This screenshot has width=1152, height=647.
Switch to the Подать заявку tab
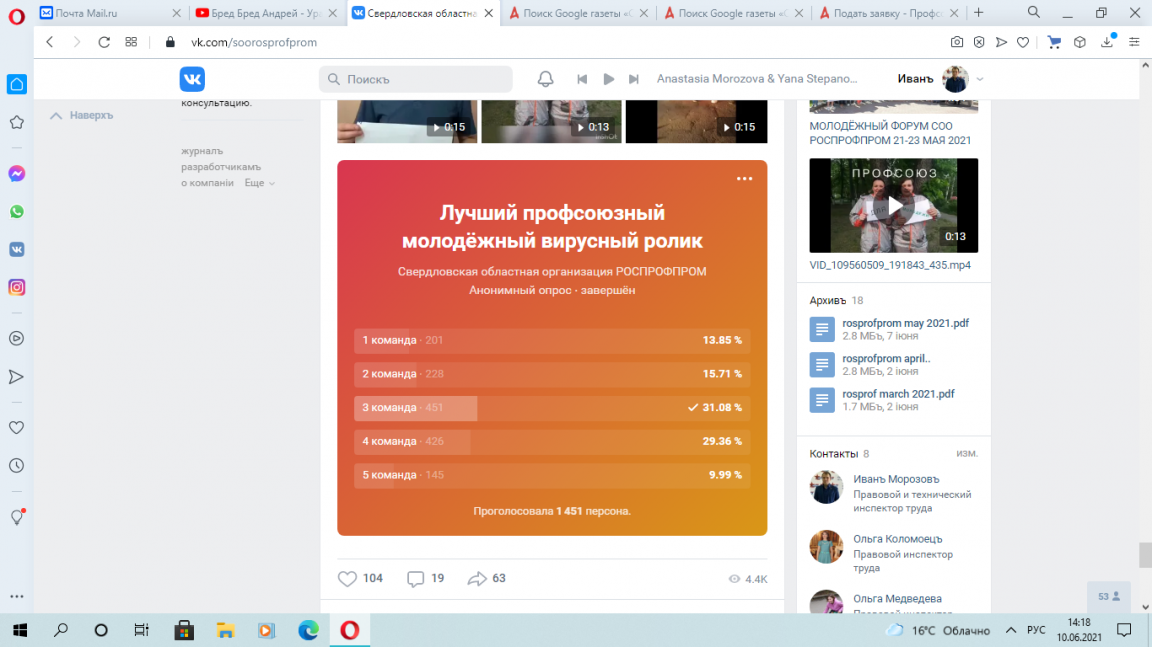[x=884, y=13]
